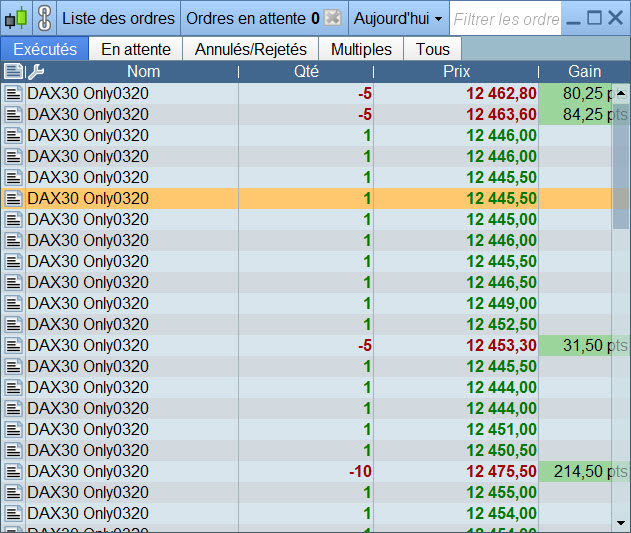
Task: Click the scrollbar up arrow
Action: click(621, 93)
